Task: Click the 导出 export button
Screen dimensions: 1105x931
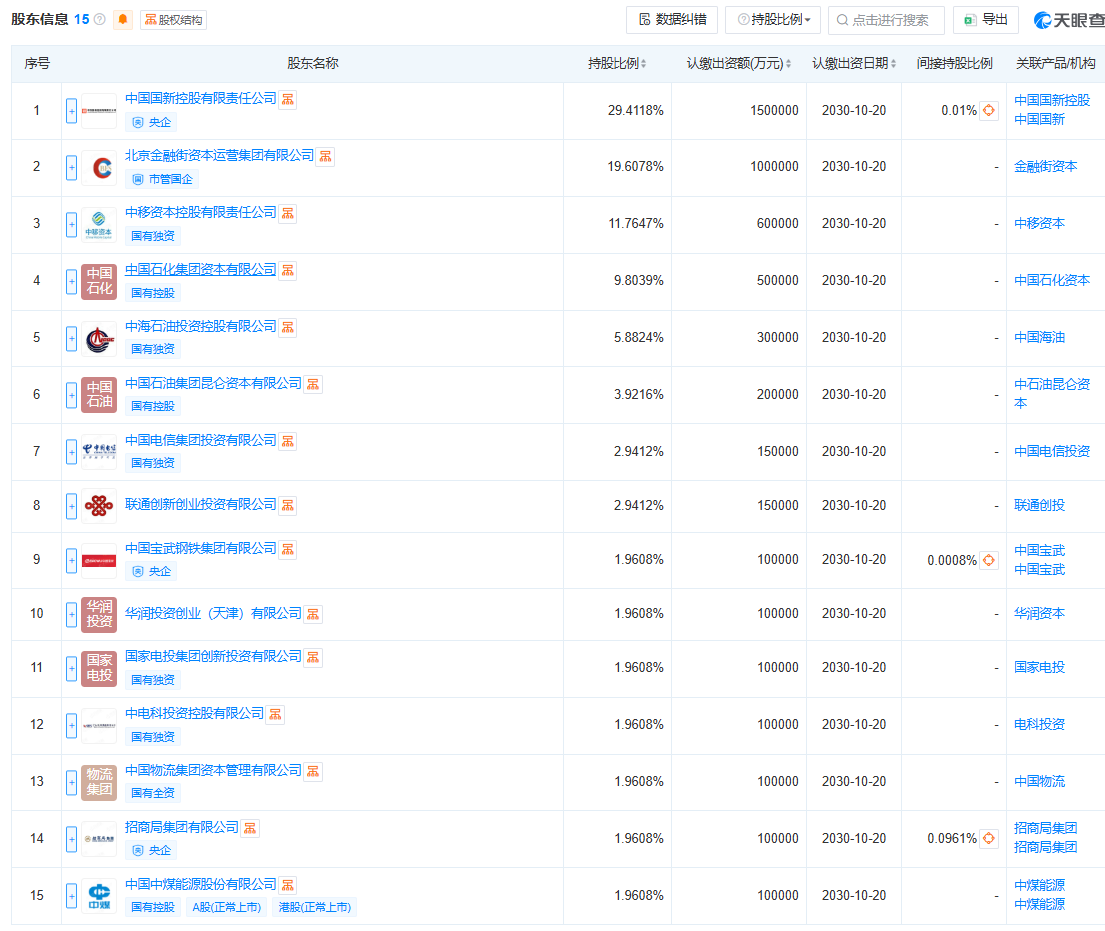Action: pos(985,19)
